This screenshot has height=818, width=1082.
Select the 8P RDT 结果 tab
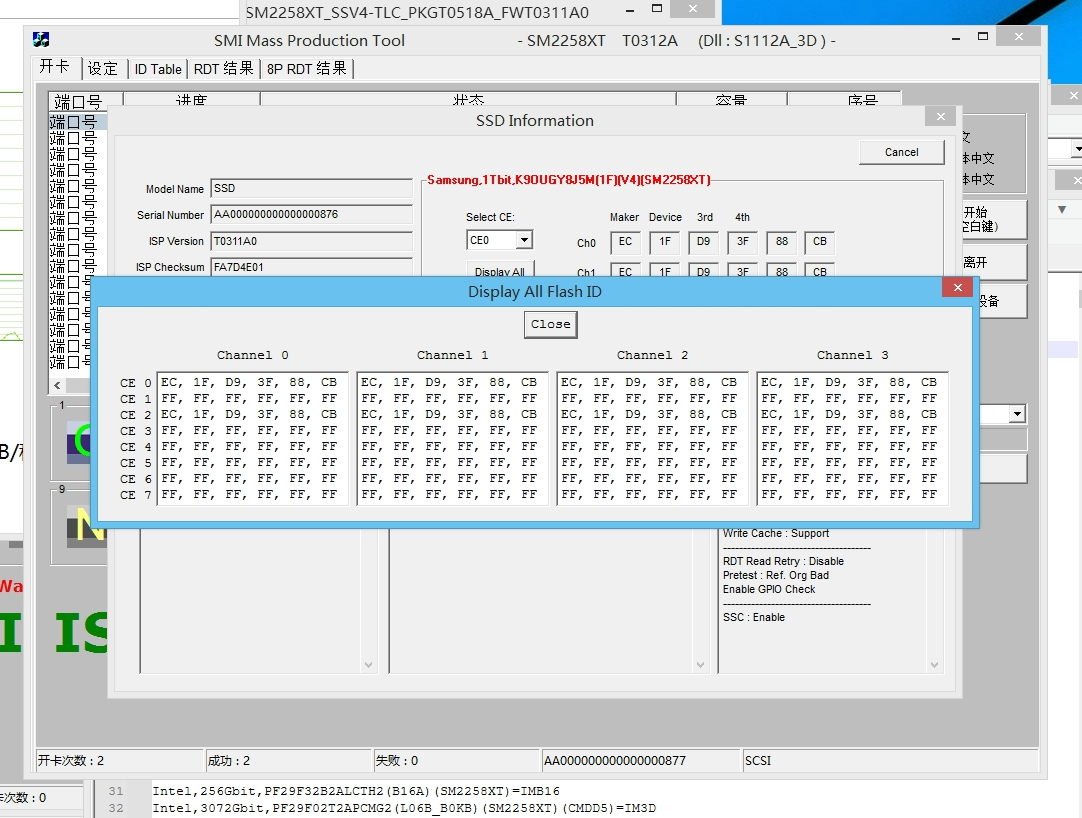307,69
